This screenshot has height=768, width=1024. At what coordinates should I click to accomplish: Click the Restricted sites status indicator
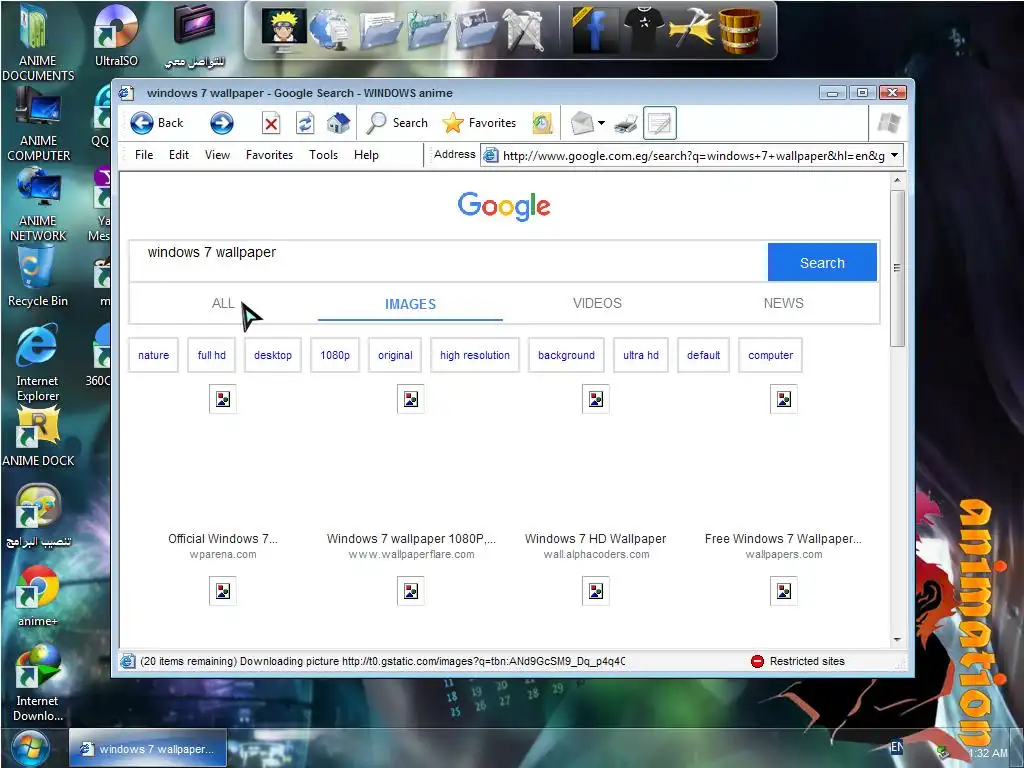(798, 661)
